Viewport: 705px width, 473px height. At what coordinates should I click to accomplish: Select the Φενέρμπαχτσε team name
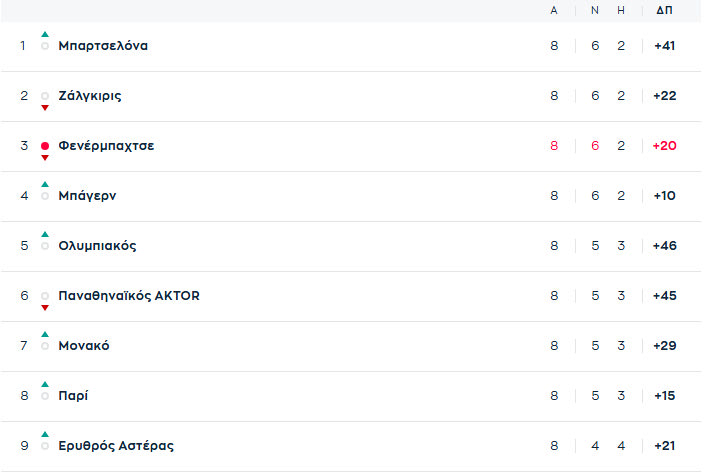[106, 146]
